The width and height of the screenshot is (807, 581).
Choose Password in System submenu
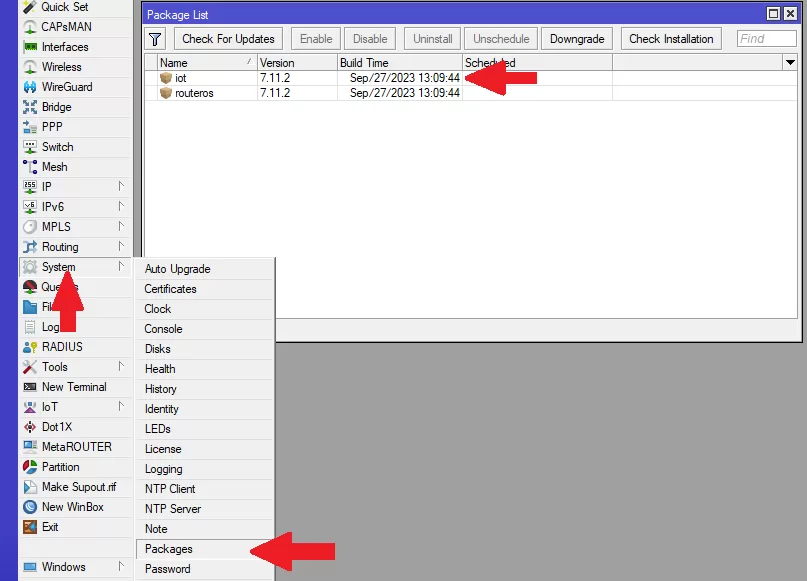coord(204,569)
